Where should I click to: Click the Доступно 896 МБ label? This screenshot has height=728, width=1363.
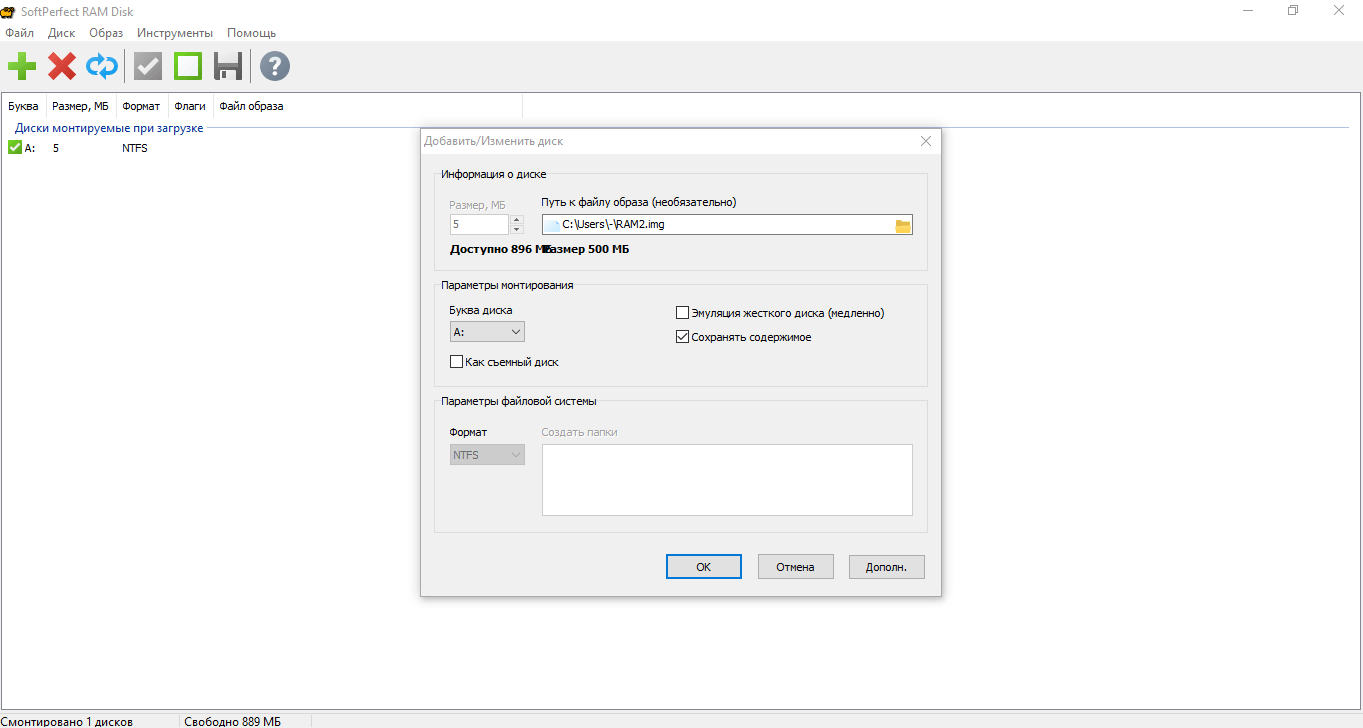499,249
